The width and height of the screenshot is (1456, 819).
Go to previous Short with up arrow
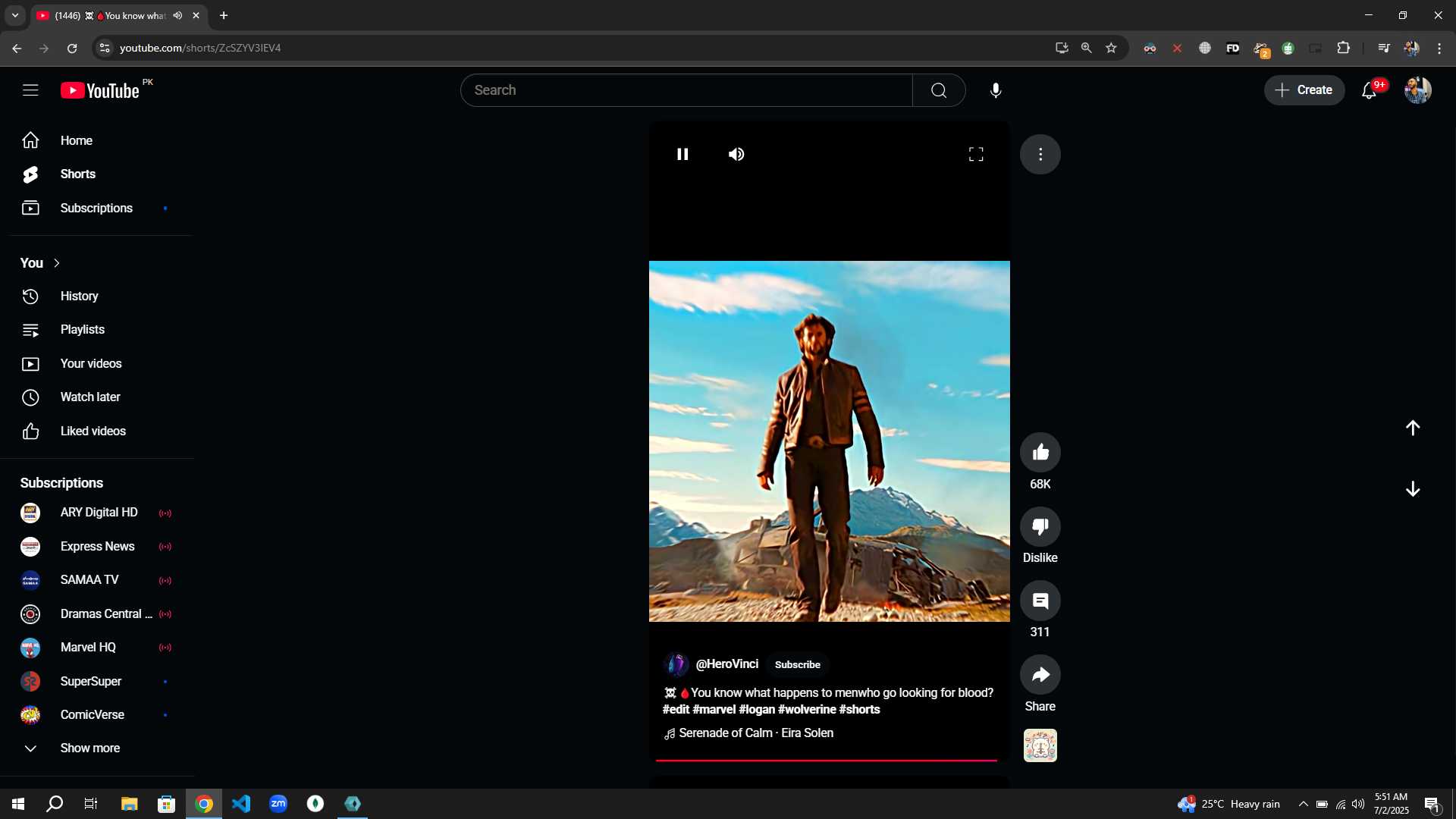coord(1413,428)
